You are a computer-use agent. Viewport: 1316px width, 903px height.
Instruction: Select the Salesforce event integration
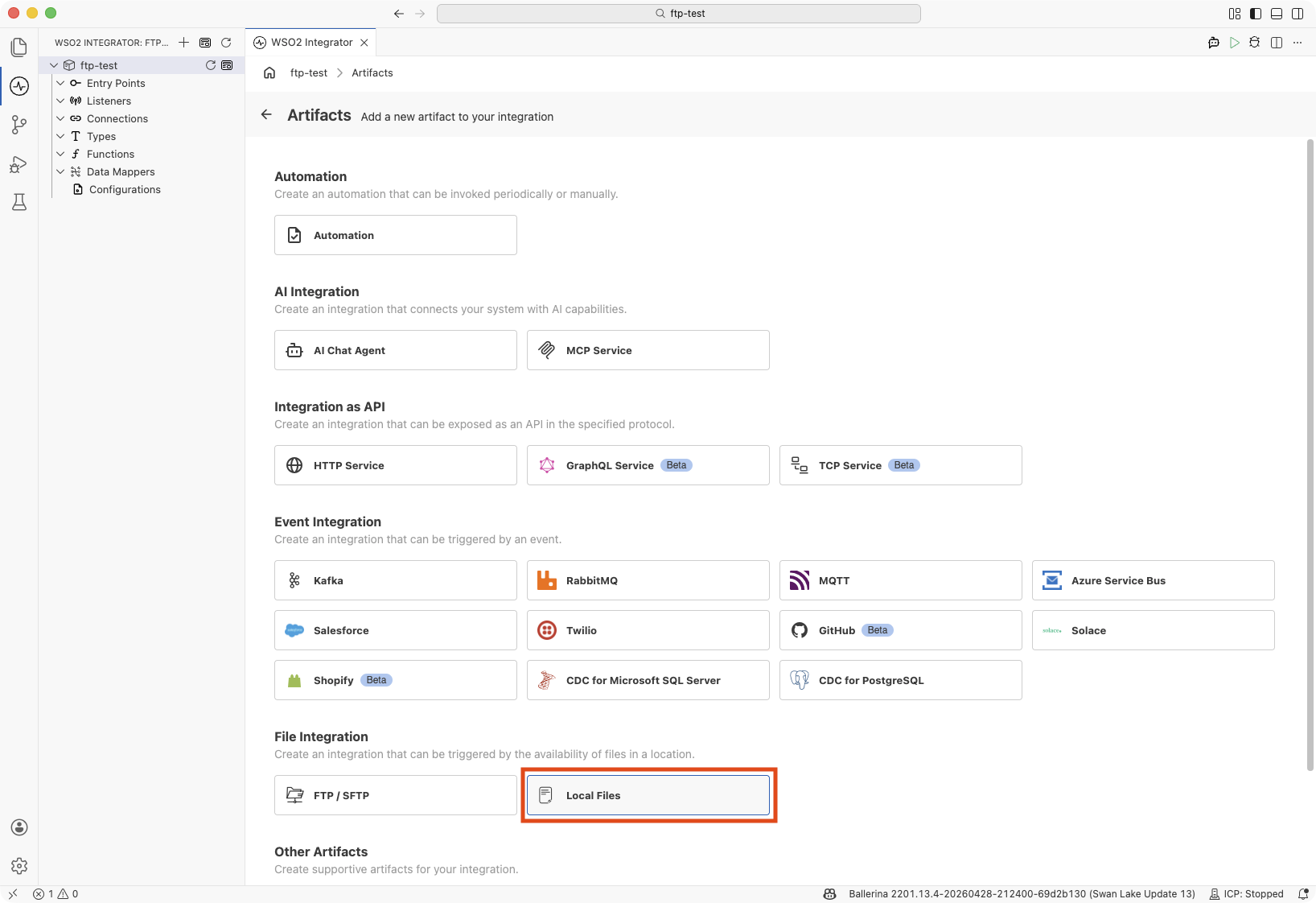396,630
